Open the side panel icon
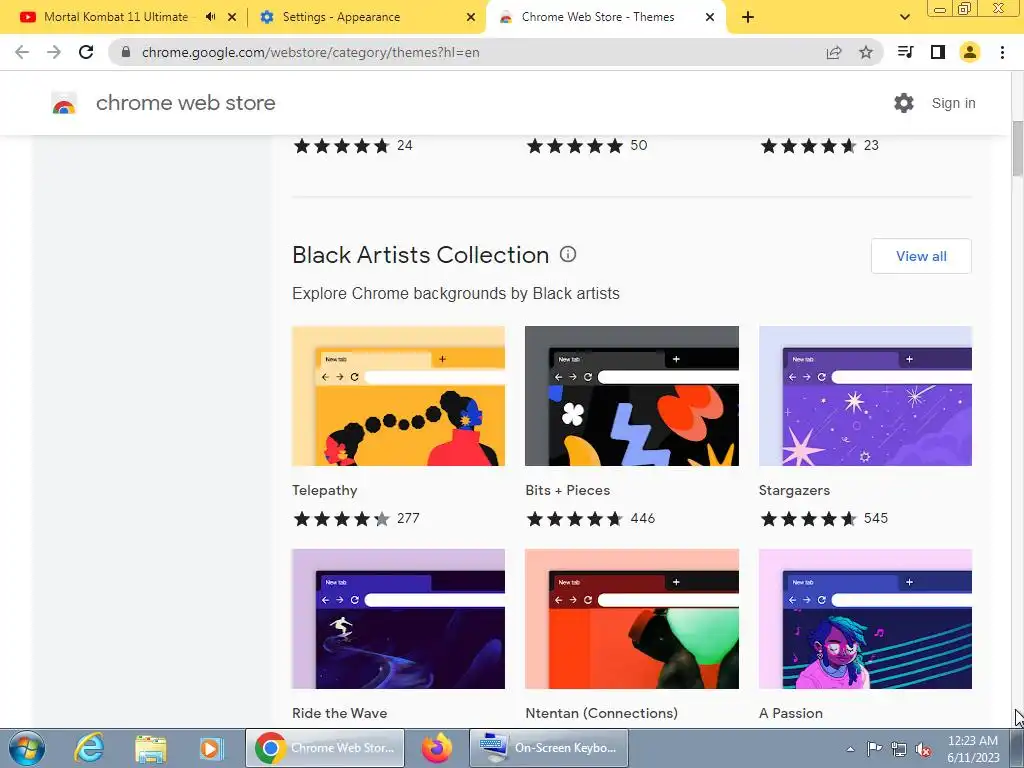The image size is (1024, 768). point(938,52)
